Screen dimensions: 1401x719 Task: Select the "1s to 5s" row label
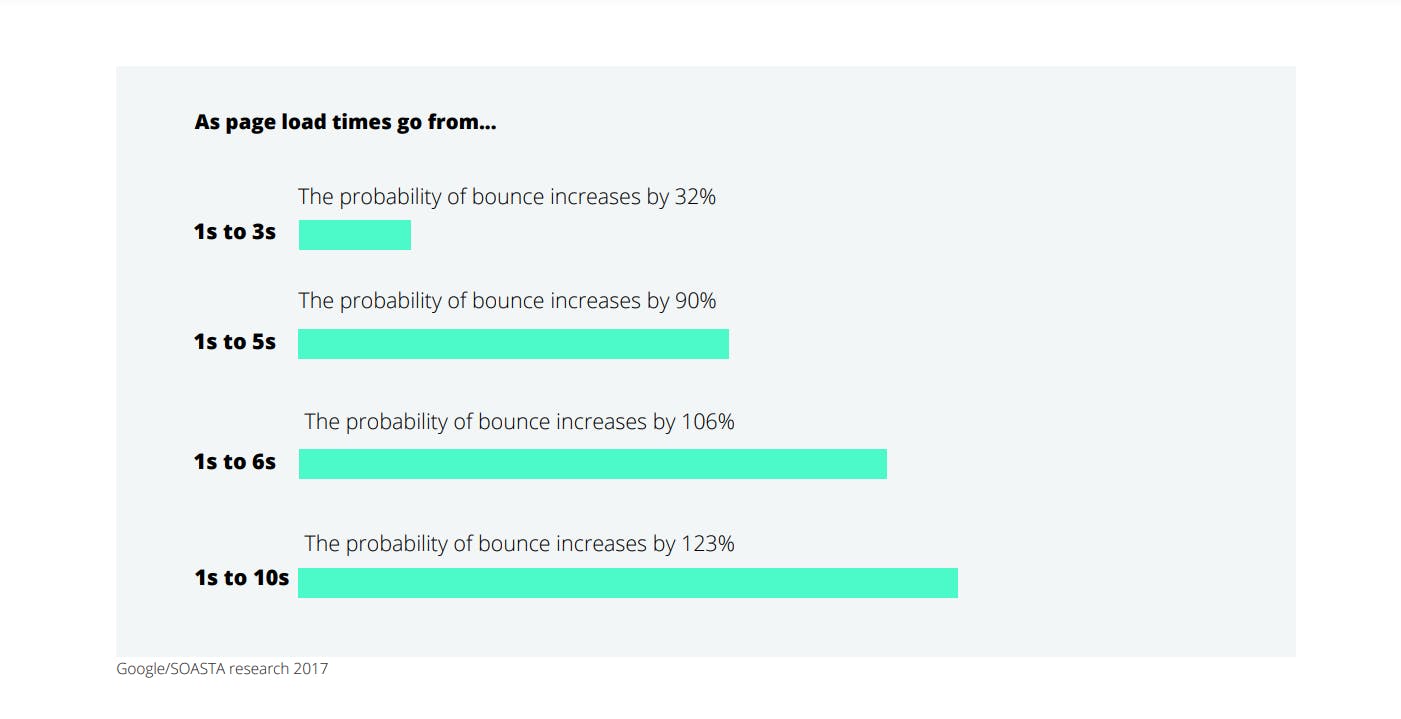coord(234,342)
